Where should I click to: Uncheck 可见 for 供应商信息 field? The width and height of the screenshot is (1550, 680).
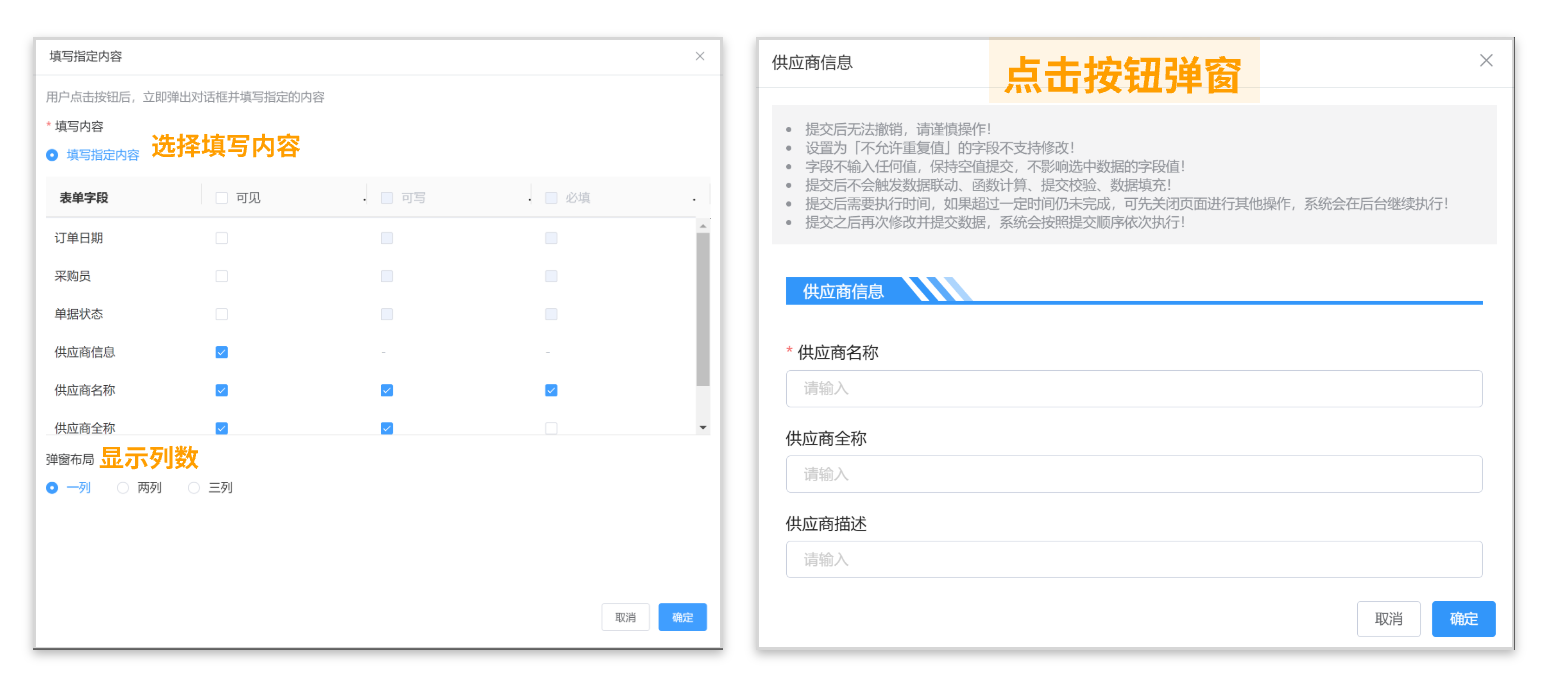pos(221,352)
